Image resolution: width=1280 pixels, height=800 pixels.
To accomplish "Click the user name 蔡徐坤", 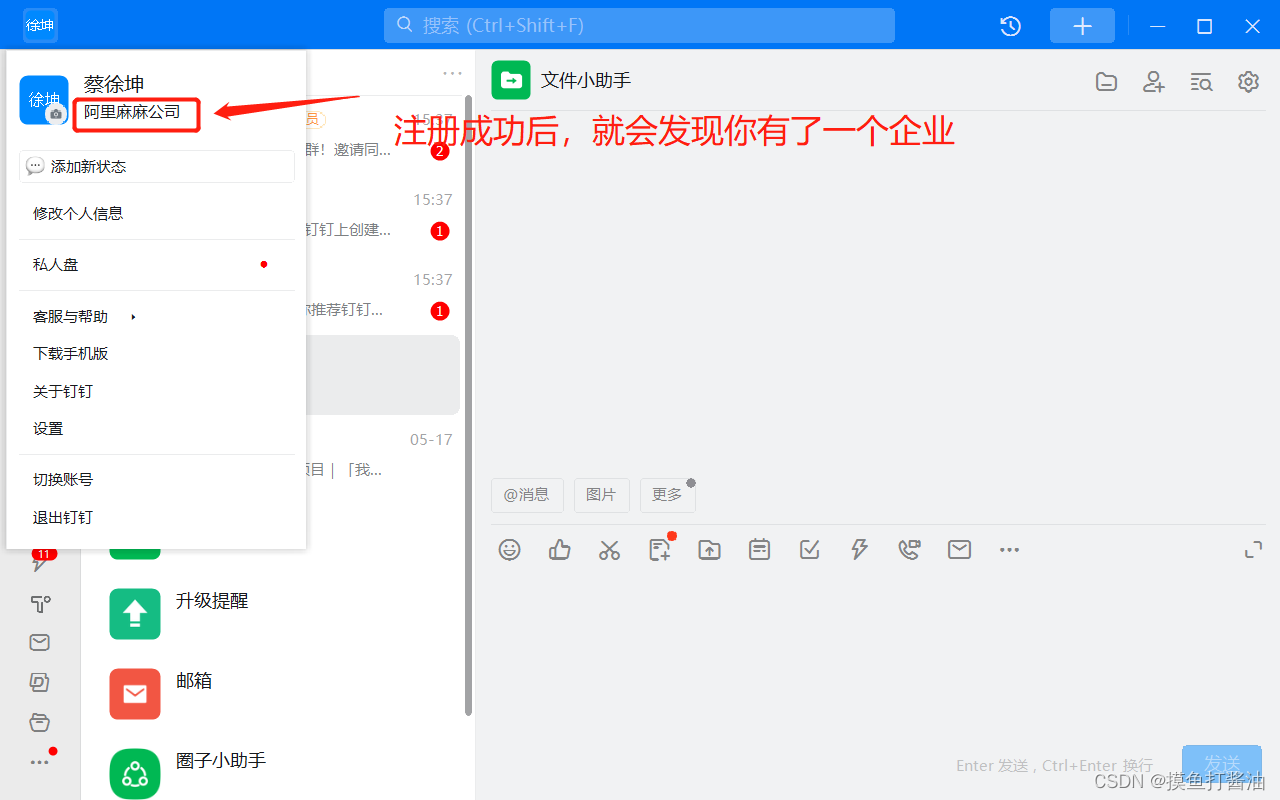I will [x=114, y=84].
